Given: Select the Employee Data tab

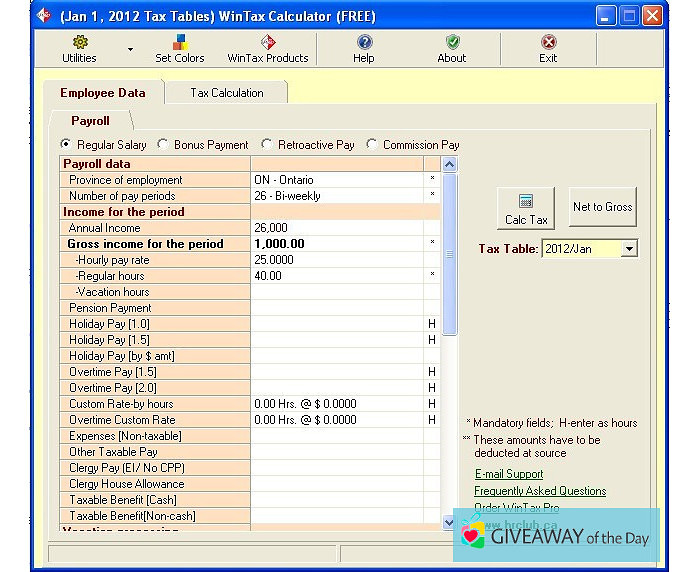Looking at the screenshot, I should [x=102, y=93].
